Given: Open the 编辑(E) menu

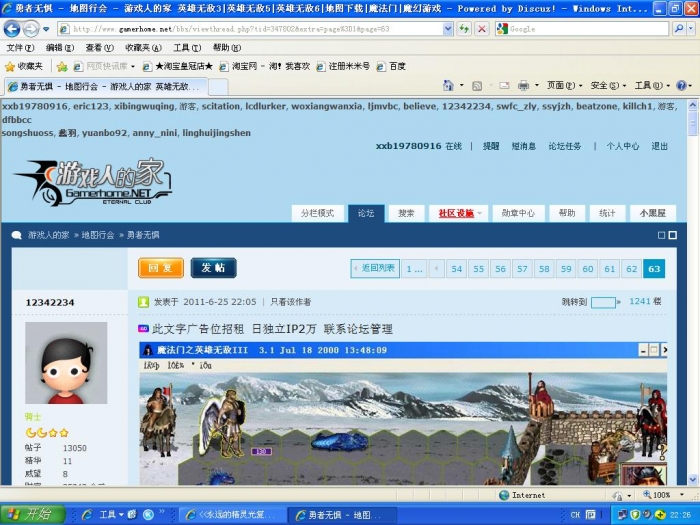Looking at the screenshot, I should [x=60, y=48].
